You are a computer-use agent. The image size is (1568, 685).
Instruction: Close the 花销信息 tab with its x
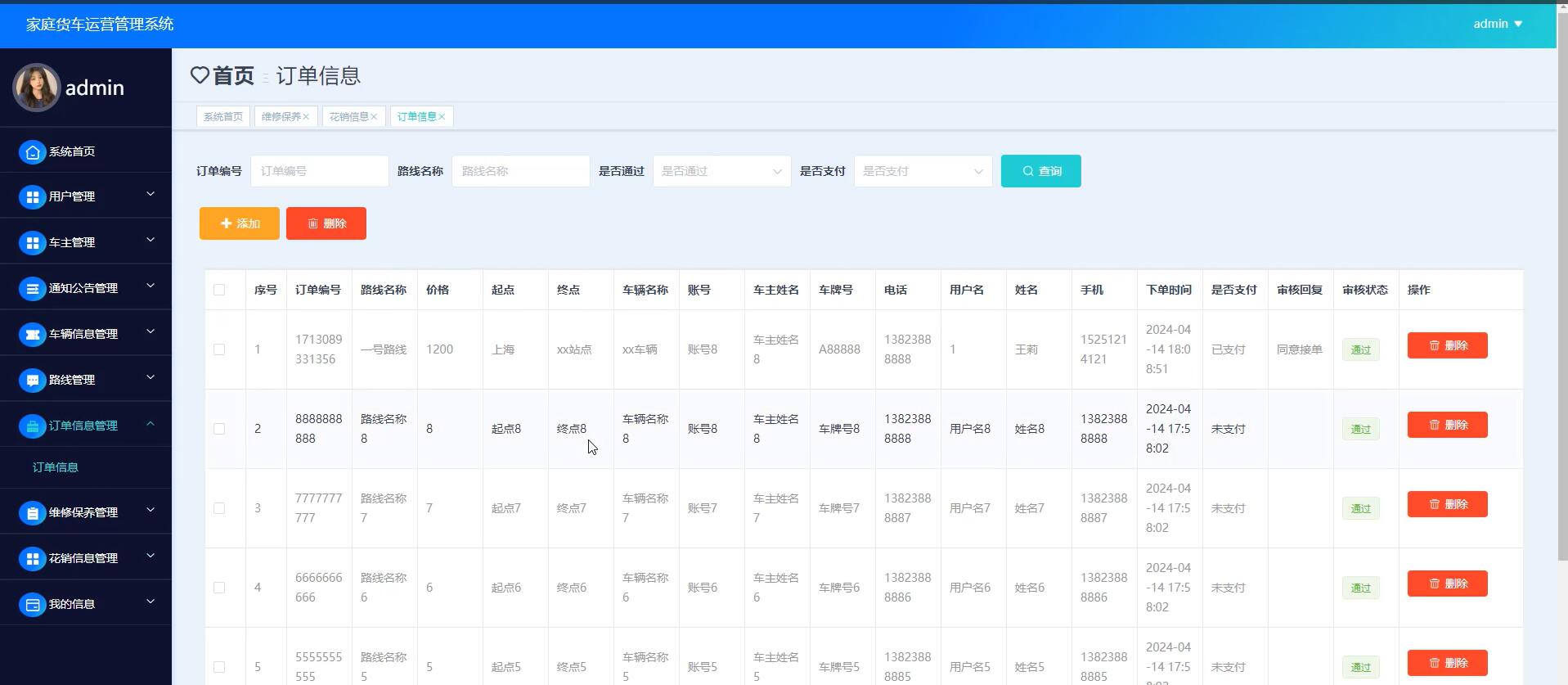point(374,117)
